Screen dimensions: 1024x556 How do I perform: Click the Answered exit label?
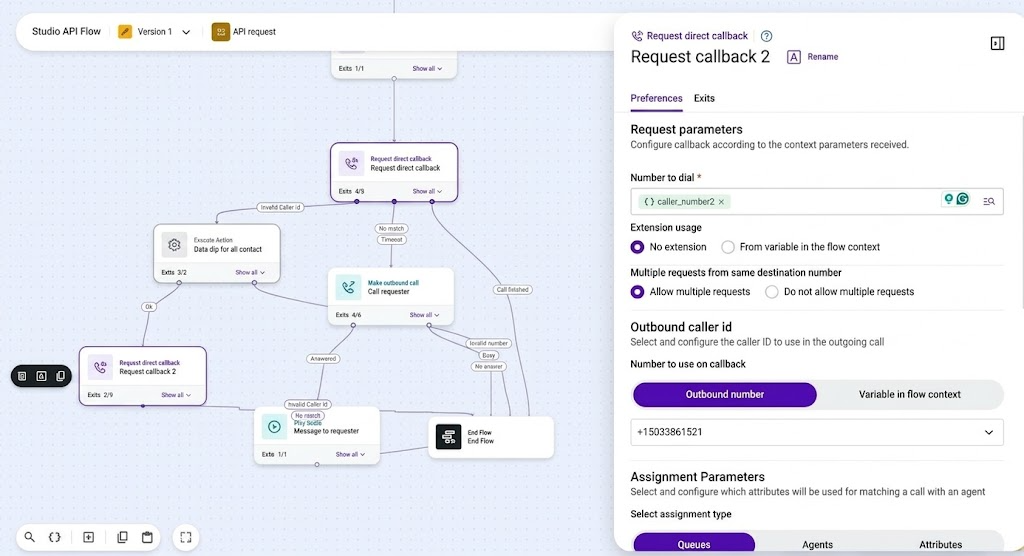[323, 359]
